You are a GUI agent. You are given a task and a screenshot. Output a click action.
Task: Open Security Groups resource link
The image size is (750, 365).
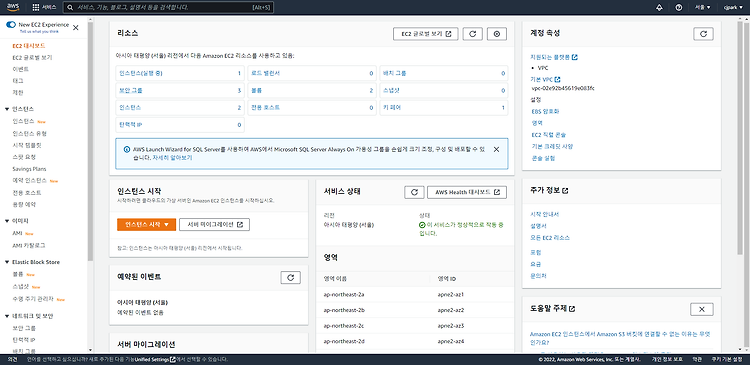tap(131, 90)
